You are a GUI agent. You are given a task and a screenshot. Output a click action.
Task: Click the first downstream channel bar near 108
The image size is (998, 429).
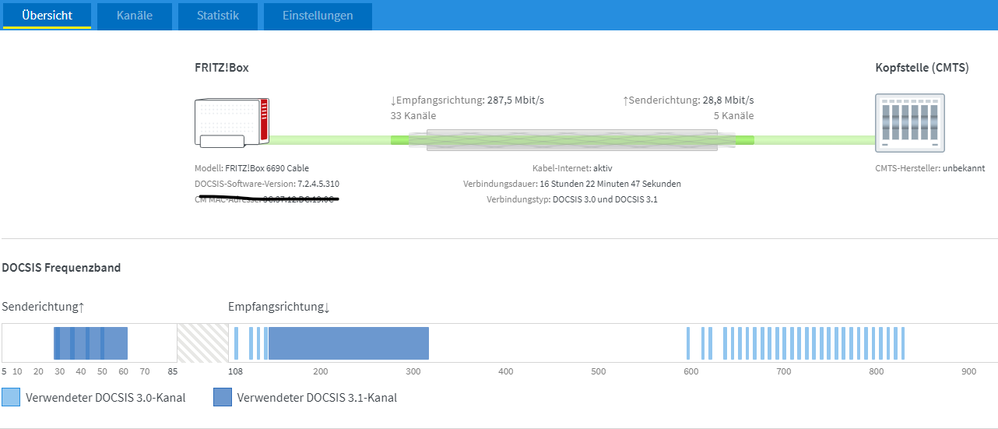point(236,343)
